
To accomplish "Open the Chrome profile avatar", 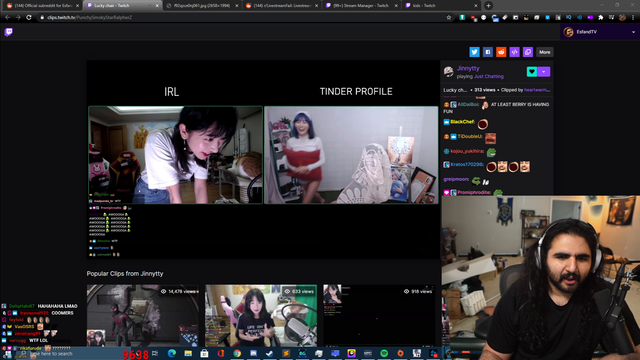I will 622,18.
